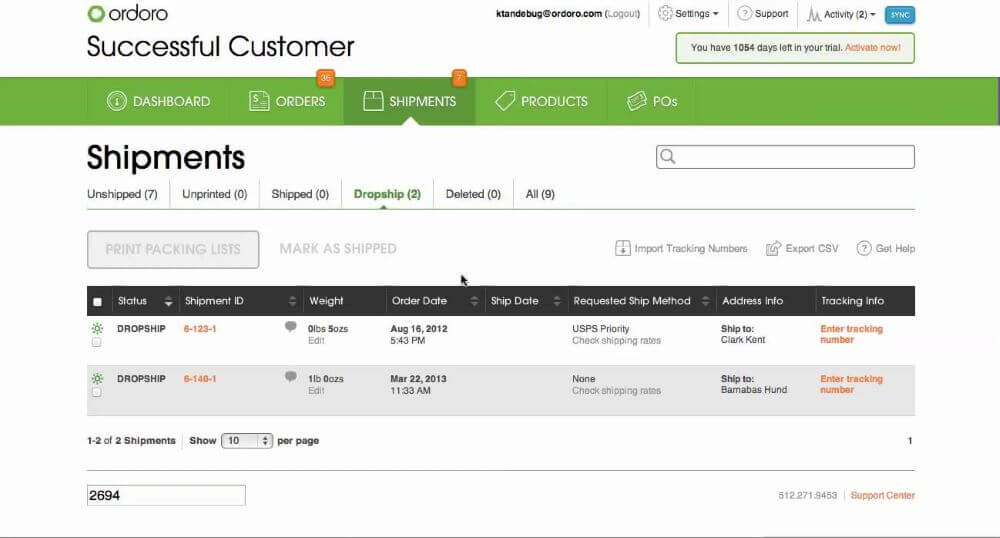Sort by Shipment ID column arrows

coord(292,301)
